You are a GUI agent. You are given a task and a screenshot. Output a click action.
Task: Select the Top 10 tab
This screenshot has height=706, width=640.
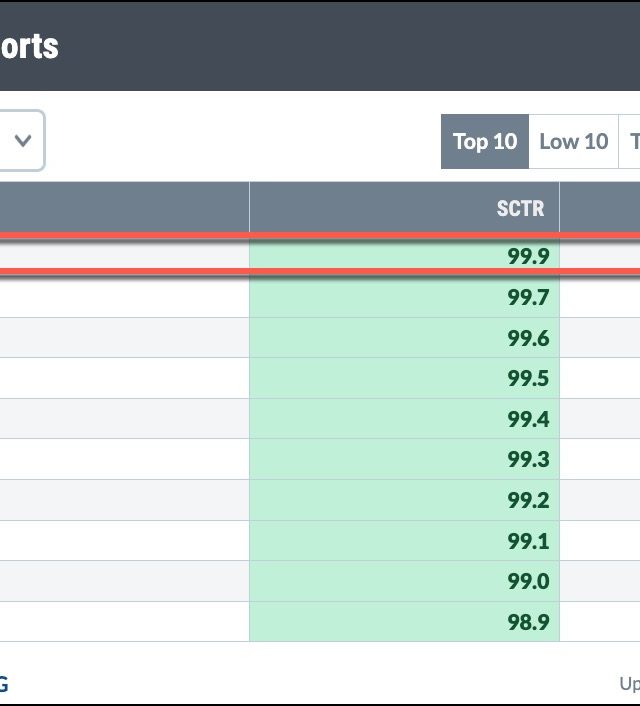click(485, 142)
